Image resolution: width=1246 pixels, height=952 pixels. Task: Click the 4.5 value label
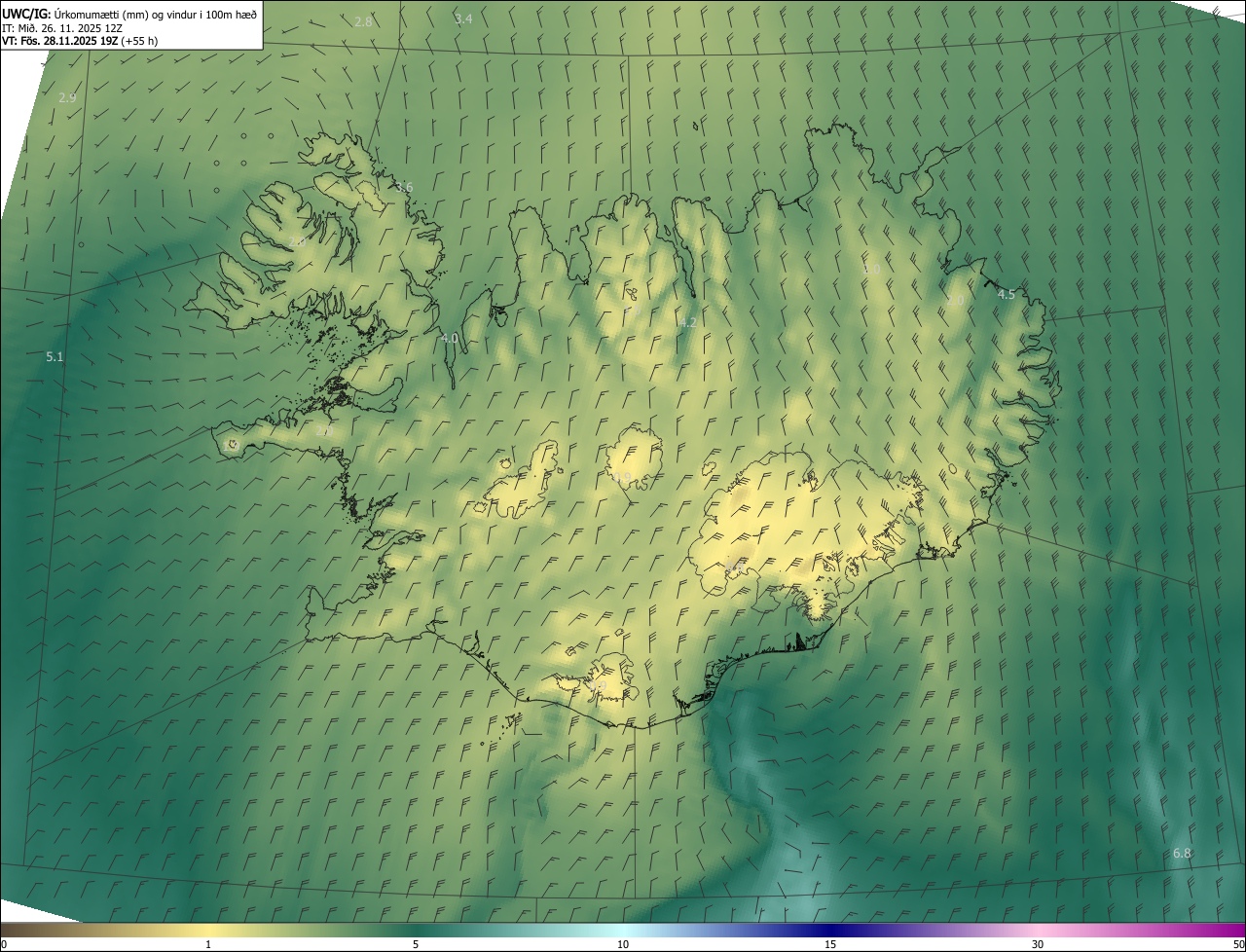coord(1007,294)
